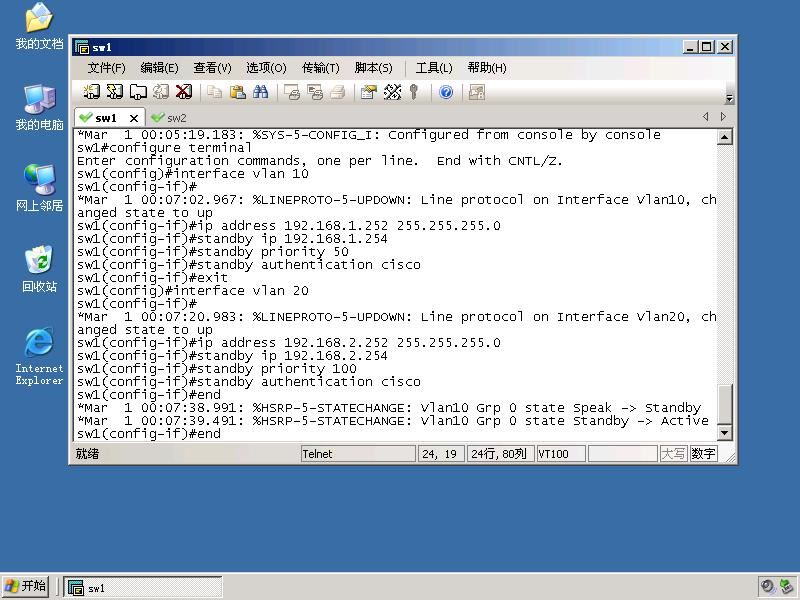Screen dimensions: 800x600
Task: Minimize the sw1 SecureCRT window
Action: (690, 47)
